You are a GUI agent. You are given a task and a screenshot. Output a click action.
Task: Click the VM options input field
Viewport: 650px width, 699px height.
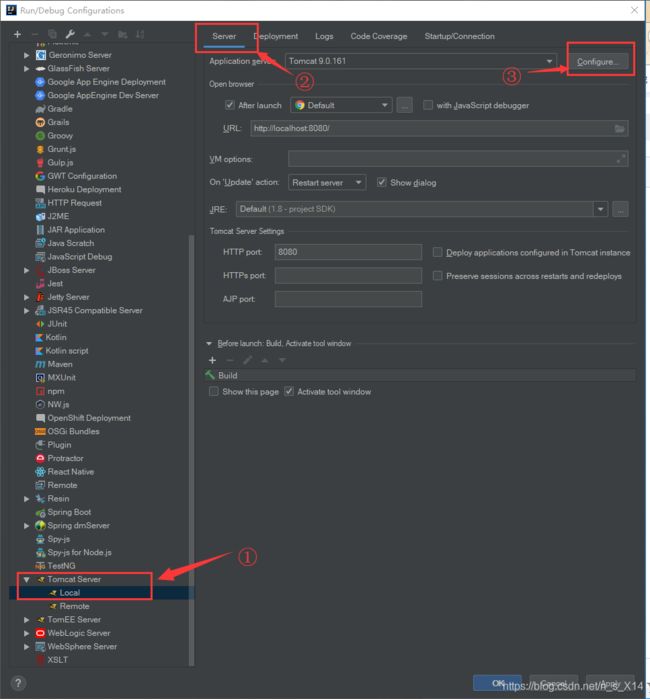coord(458,159)
